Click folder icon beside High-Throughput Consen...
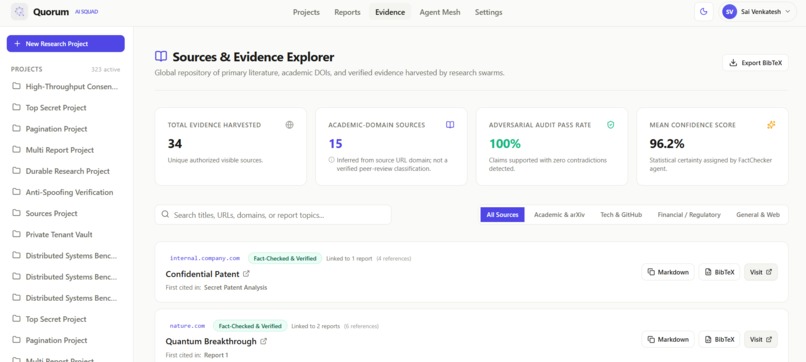 click(16, 86)
